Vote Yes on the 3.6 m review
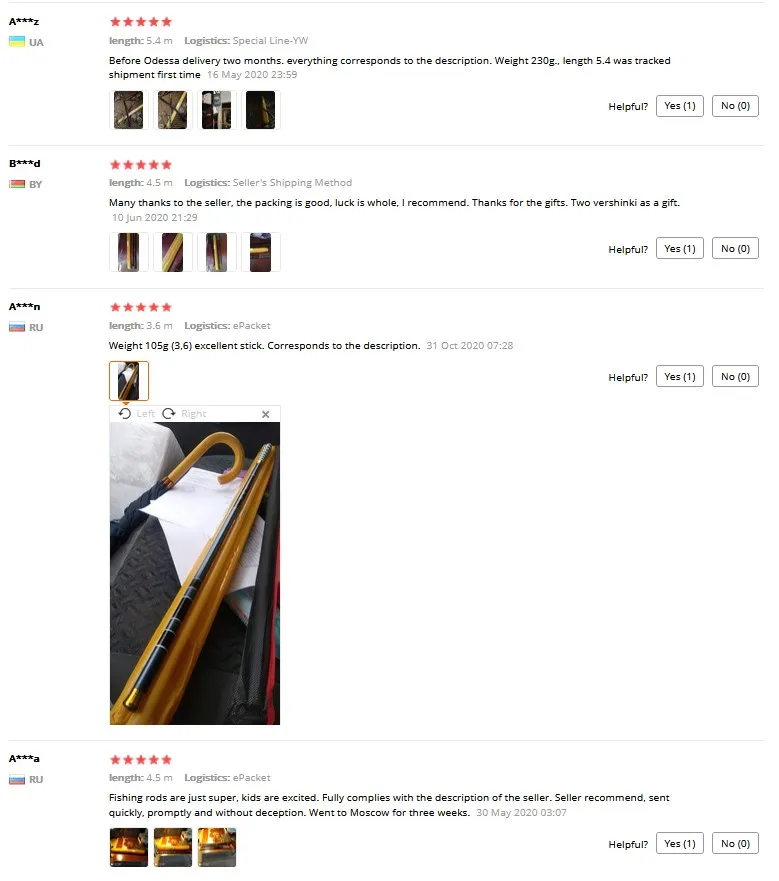This screenshot has width=779, height=881. pyautogui.click(x=680, y=376)
